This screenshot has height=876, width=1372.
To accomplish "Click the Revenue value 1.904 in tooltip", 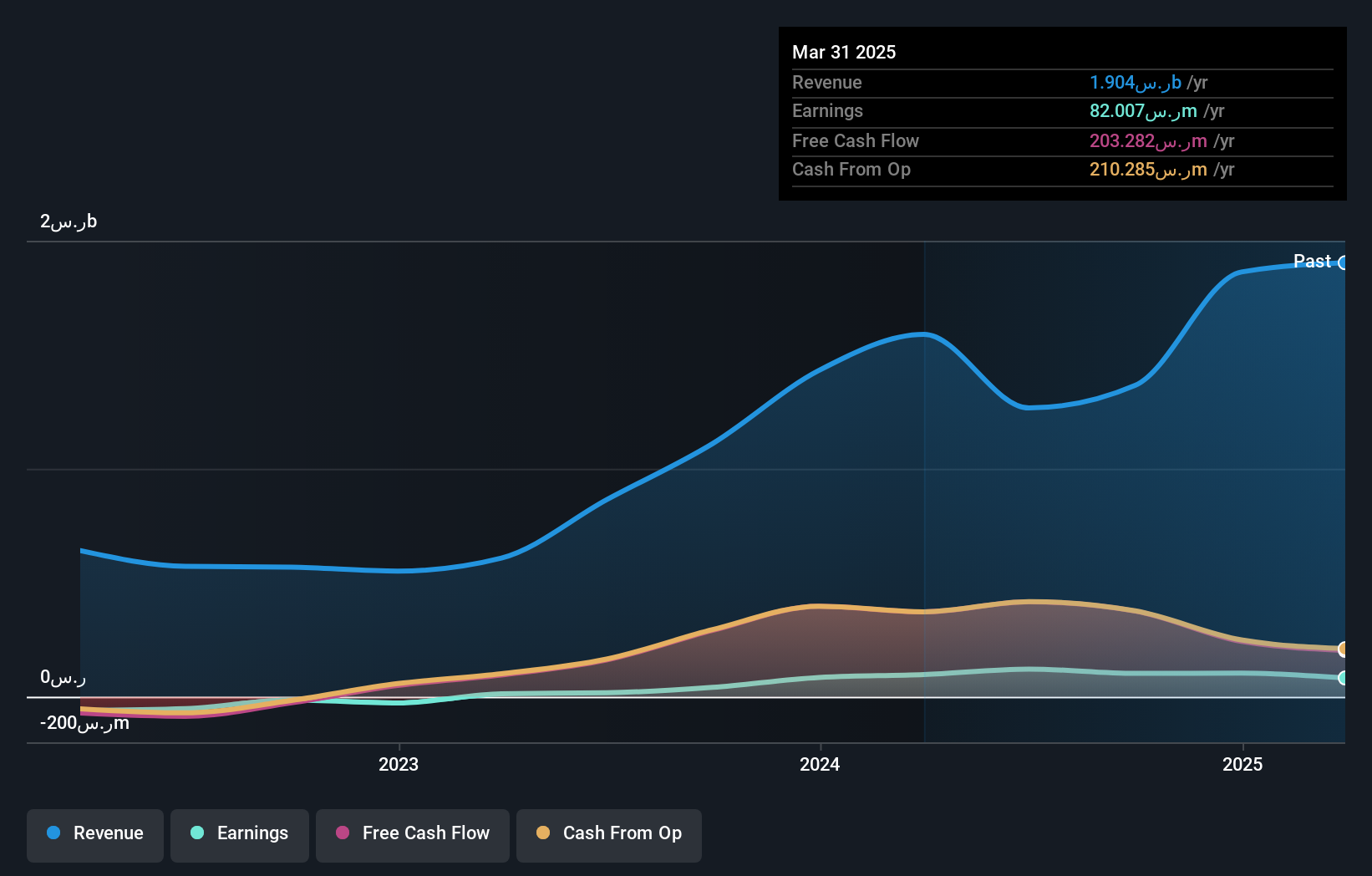I will click(x=1135, y=82).
